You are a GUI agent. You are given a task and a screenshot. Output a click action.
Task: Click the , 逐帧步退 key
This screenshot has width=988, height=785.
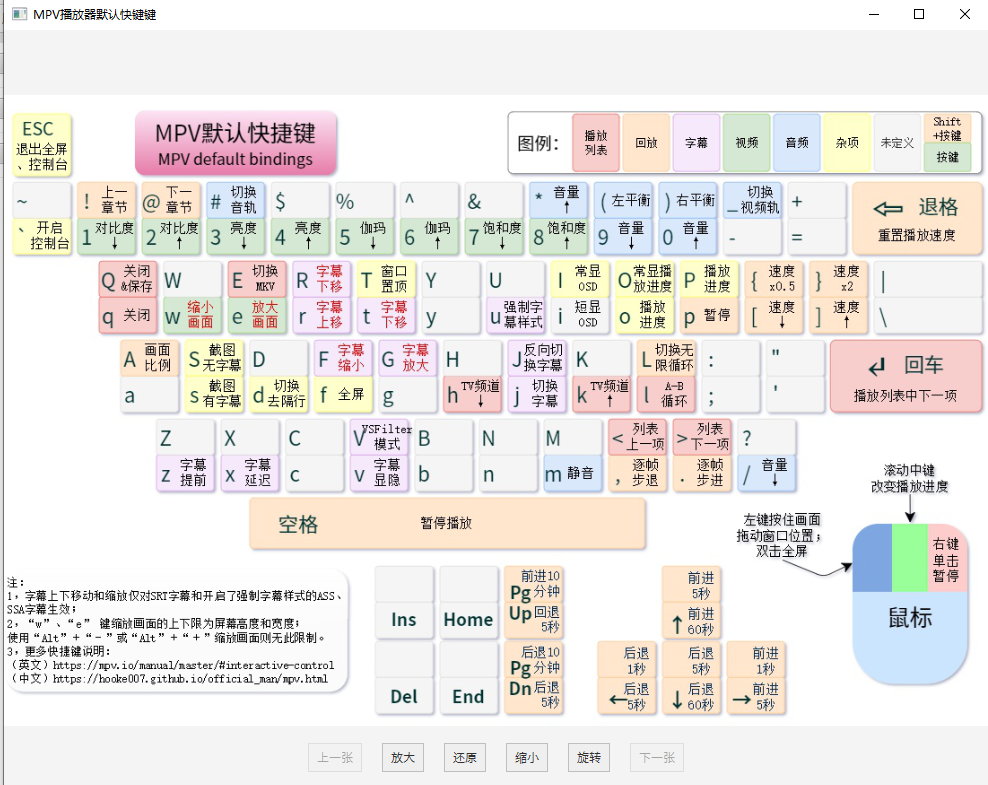[638, 474]
